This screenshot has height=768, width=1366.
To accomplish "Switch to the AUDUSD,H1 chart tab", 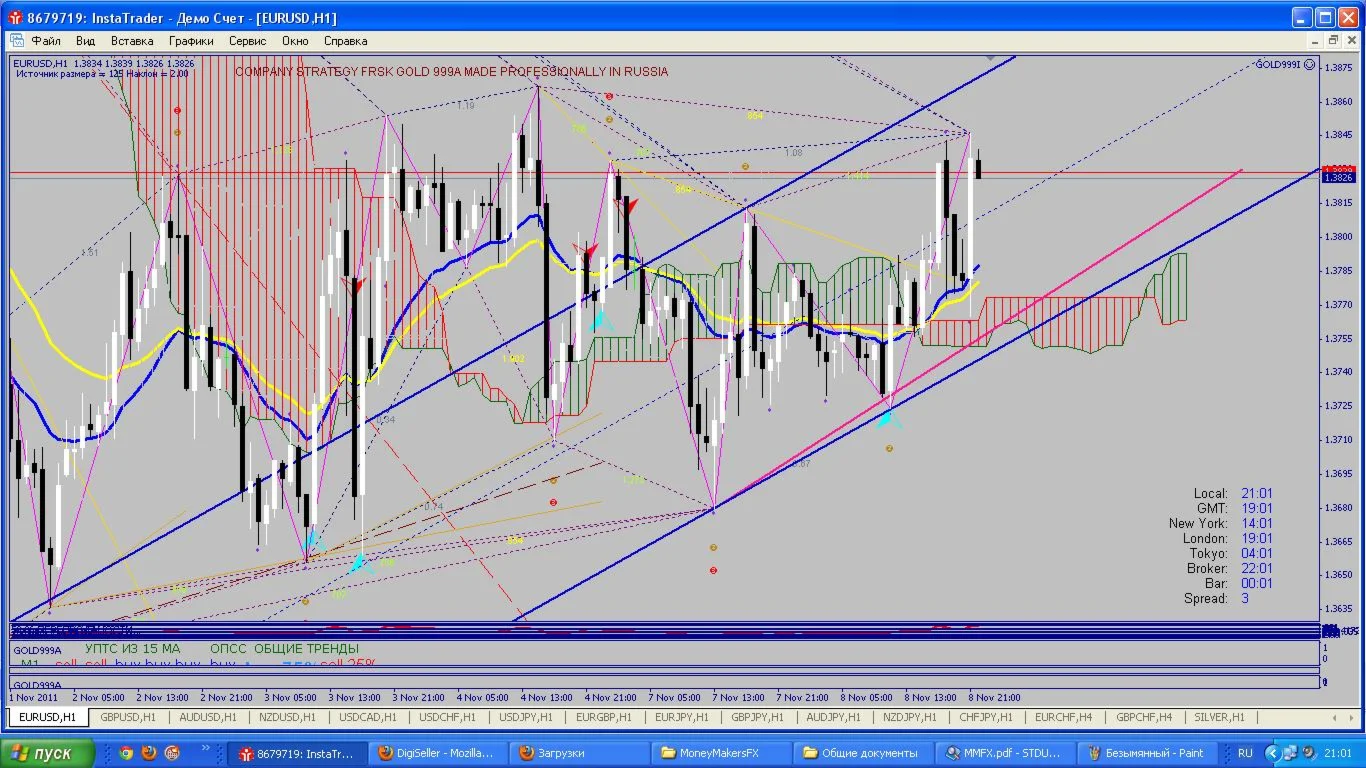I will pos(208,717).
